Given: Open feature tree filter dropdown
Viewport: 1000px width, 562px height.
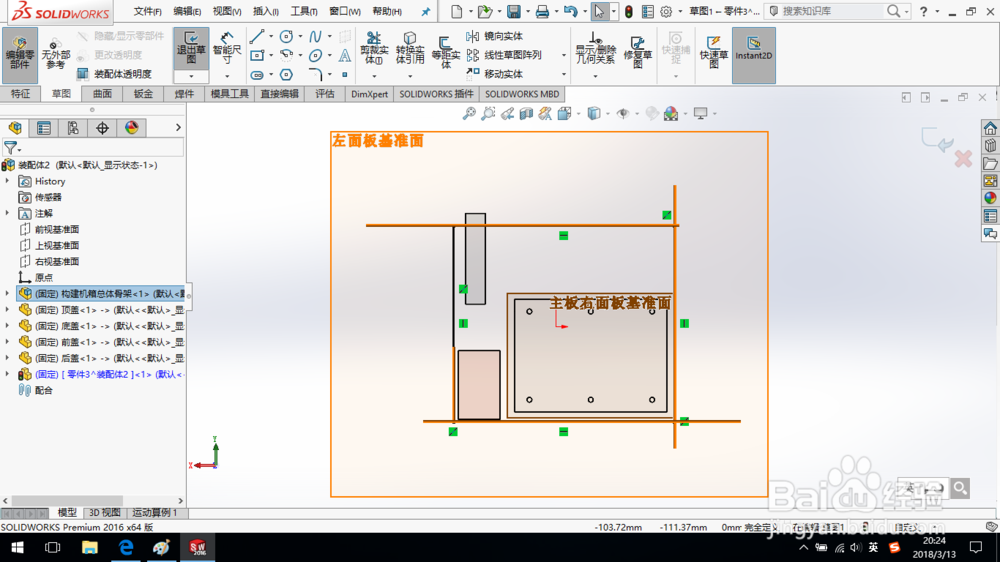Looking at the screenshot, I should point(19,151).
